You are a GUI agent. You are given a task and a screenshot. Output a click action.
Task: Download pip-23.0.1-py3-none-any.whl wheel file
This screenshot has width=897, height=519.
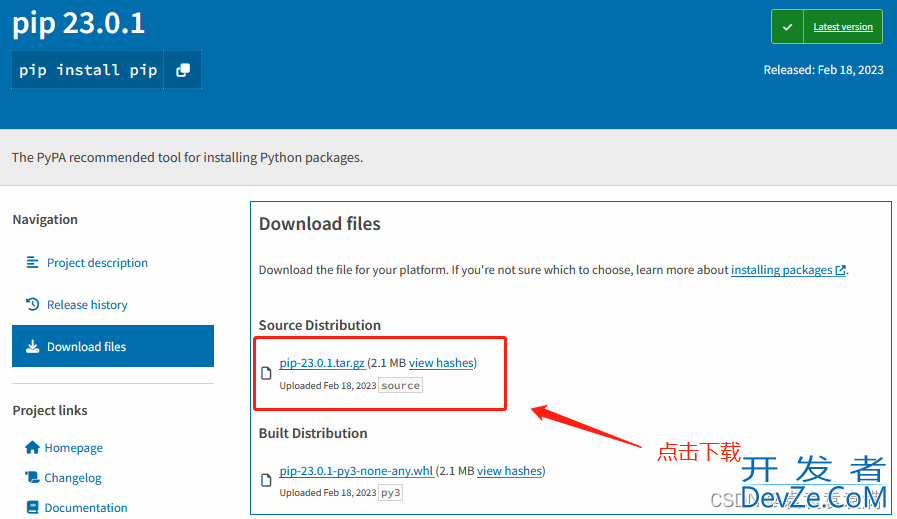[x=356, y=471]
